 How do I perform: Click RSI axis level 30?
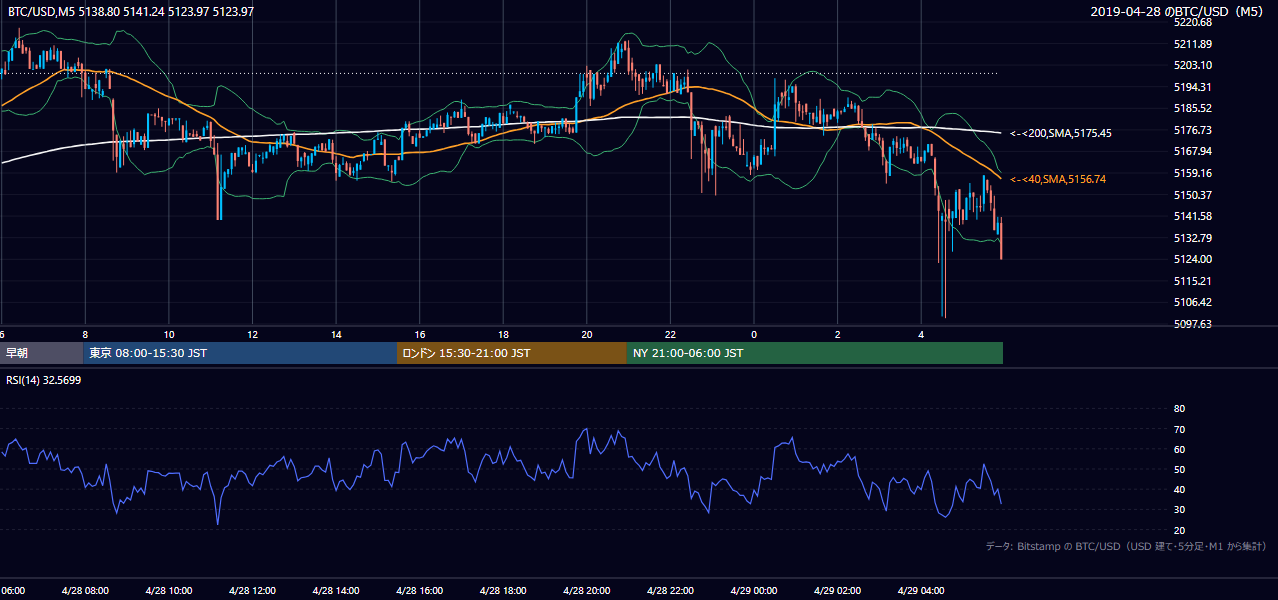pos(1179,510)
